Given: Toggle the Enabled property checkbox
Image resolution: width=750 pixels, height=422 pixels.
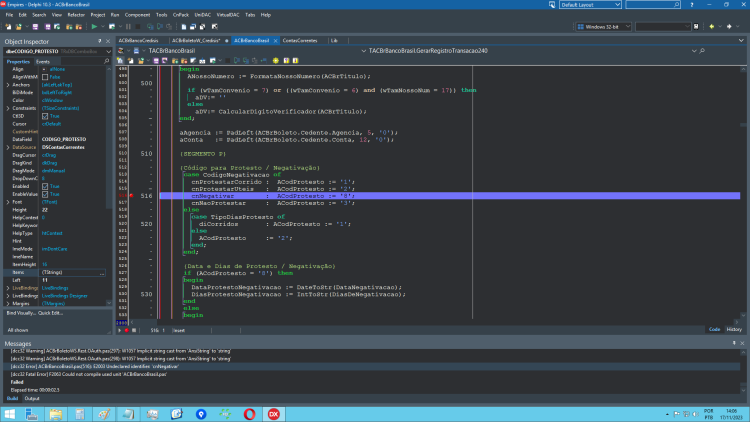Looking at the screenshot, I should 45,187.
